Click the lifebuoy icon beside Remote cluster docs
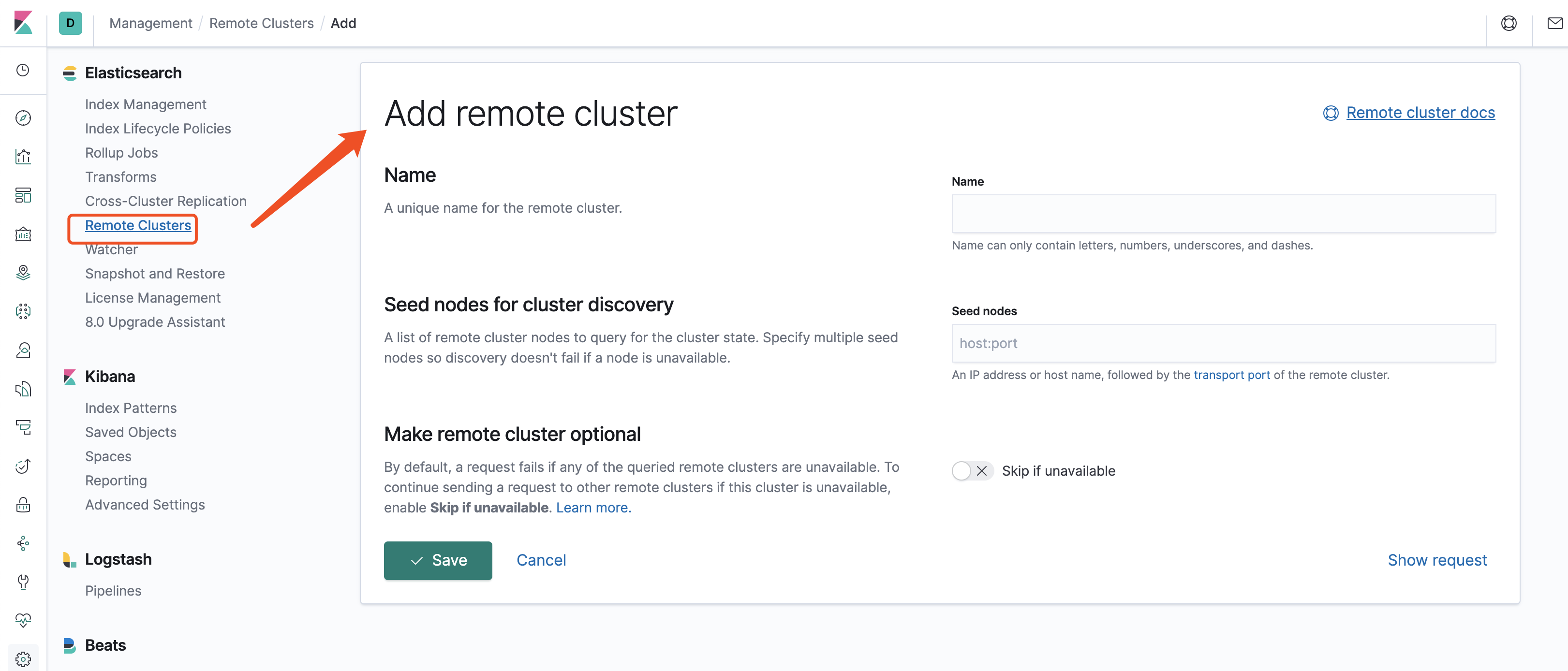 (1331, 113)
